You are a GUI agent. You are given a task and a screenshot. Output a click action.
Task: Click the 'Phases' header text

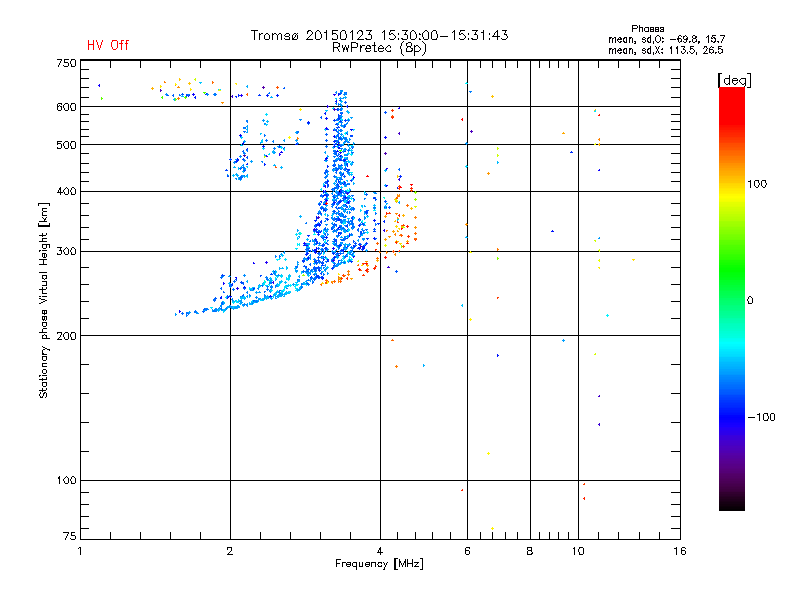point(647,29)
